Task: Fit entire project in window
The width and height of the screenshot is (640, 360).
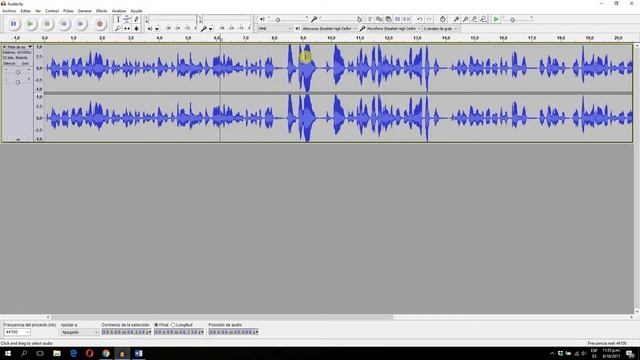Action: point(483,19)
